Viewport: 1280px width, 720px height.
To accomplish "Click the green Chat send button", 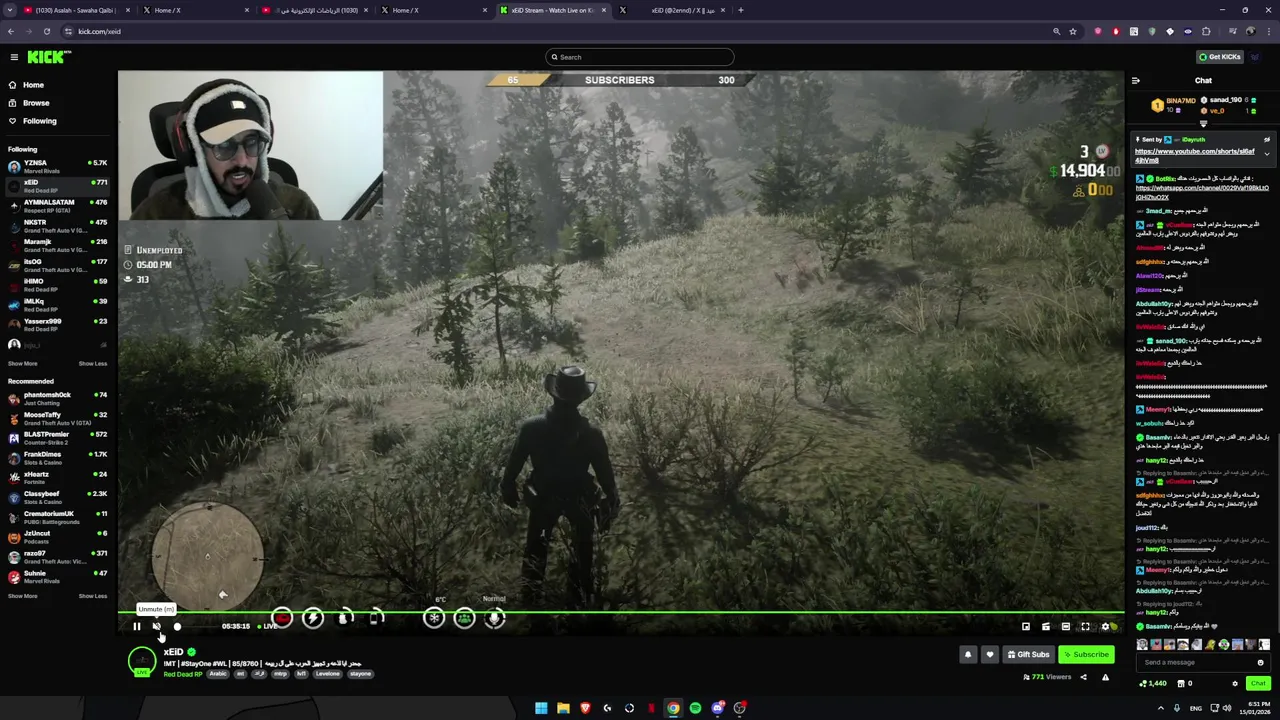I will tap(1258, 683).
